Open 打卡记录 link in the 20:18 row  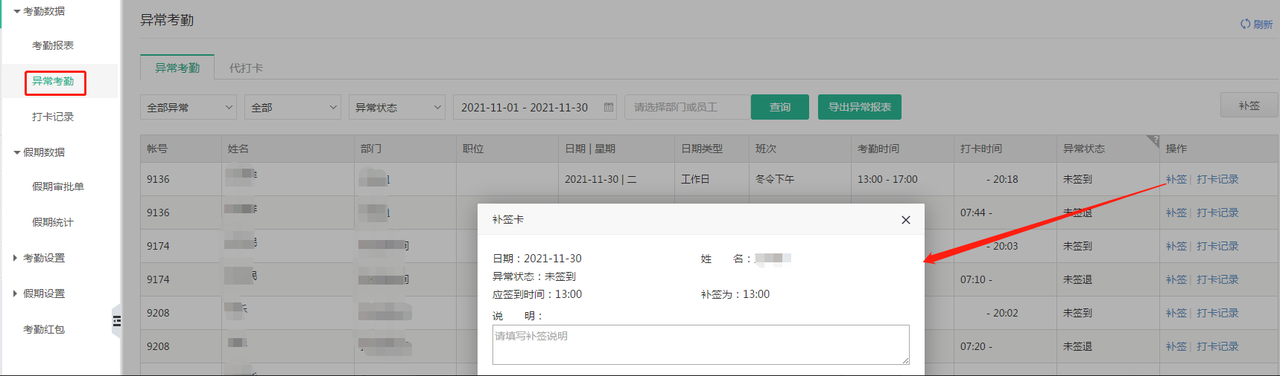(1217, 179)
